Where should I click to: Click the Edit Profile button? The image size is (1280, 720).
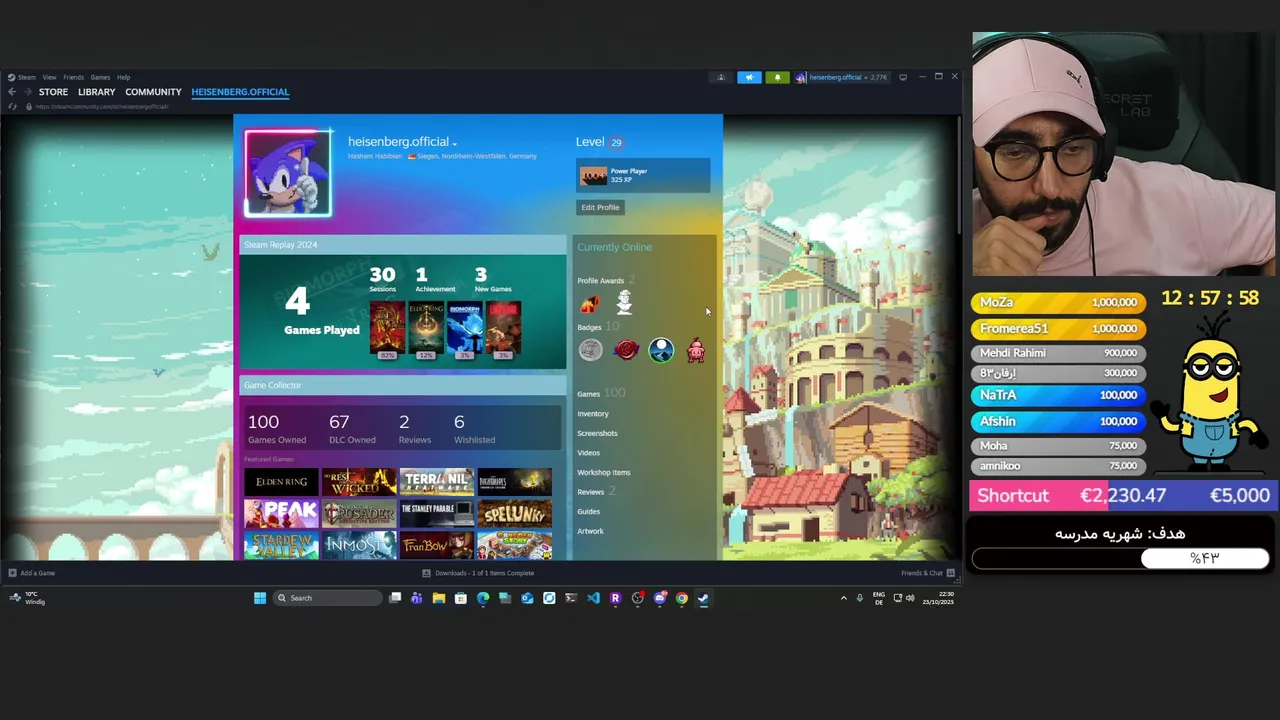pos(600,207)
